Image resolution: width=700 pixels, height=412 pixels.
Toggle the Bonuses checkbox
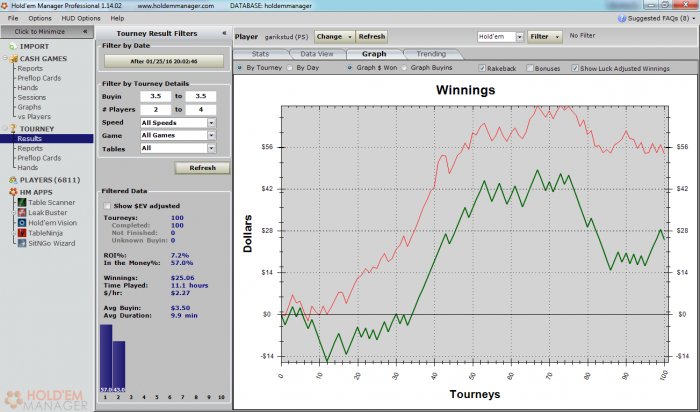pyautogui.click(x=530, y=68)
